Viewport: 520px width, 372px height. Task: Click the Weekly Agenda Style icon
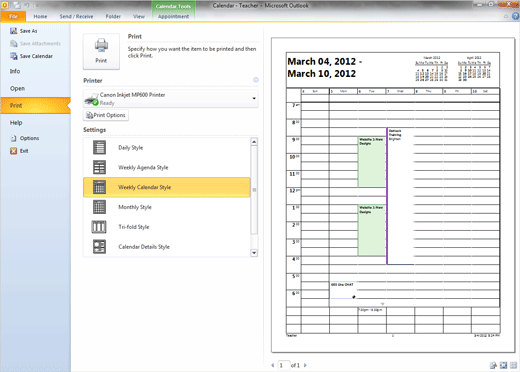(x=99, y=167)
